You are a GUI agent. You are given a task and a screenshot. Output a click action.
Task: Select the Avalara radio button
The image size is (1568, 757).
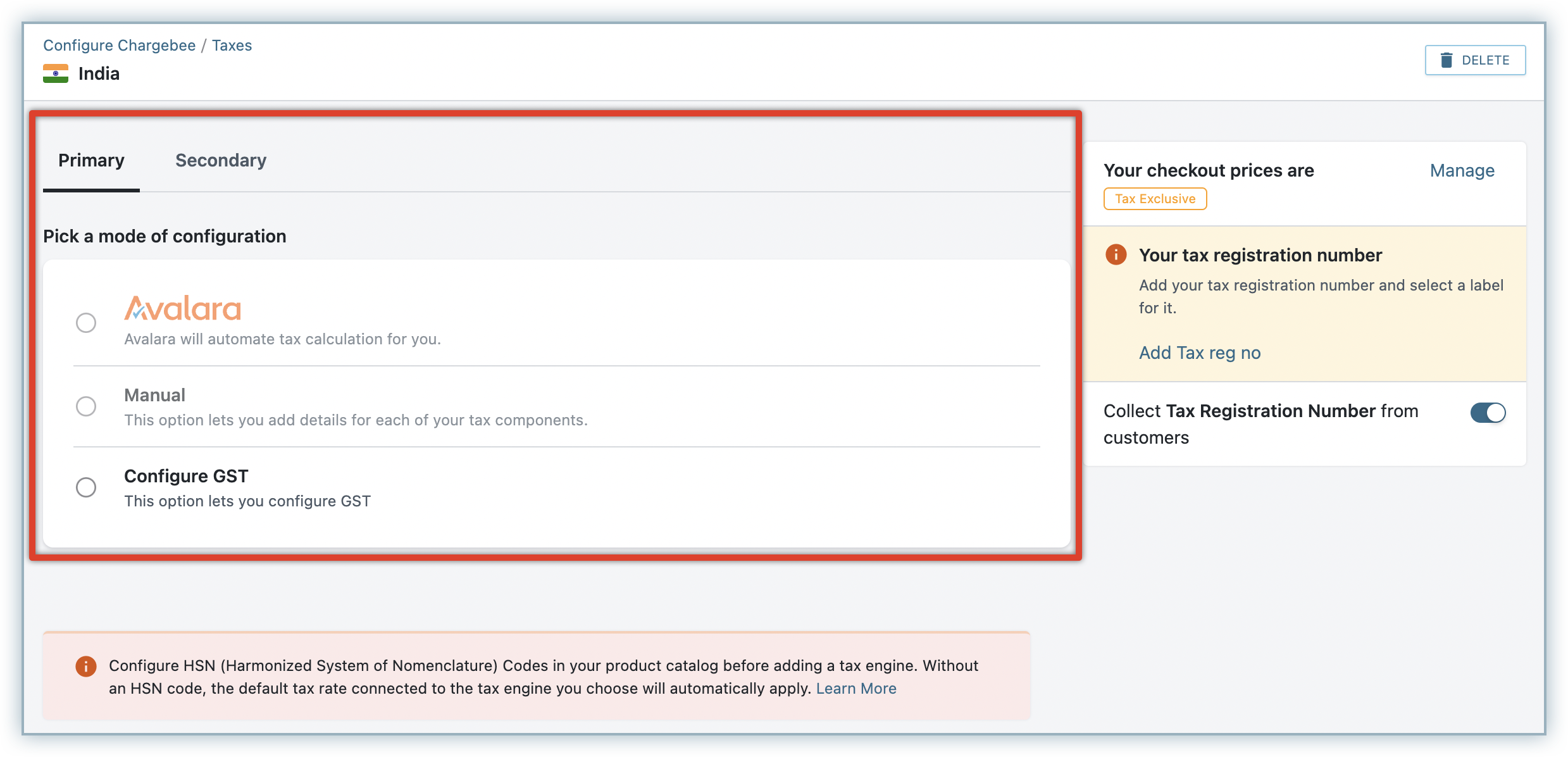click(x=86, y=323)
